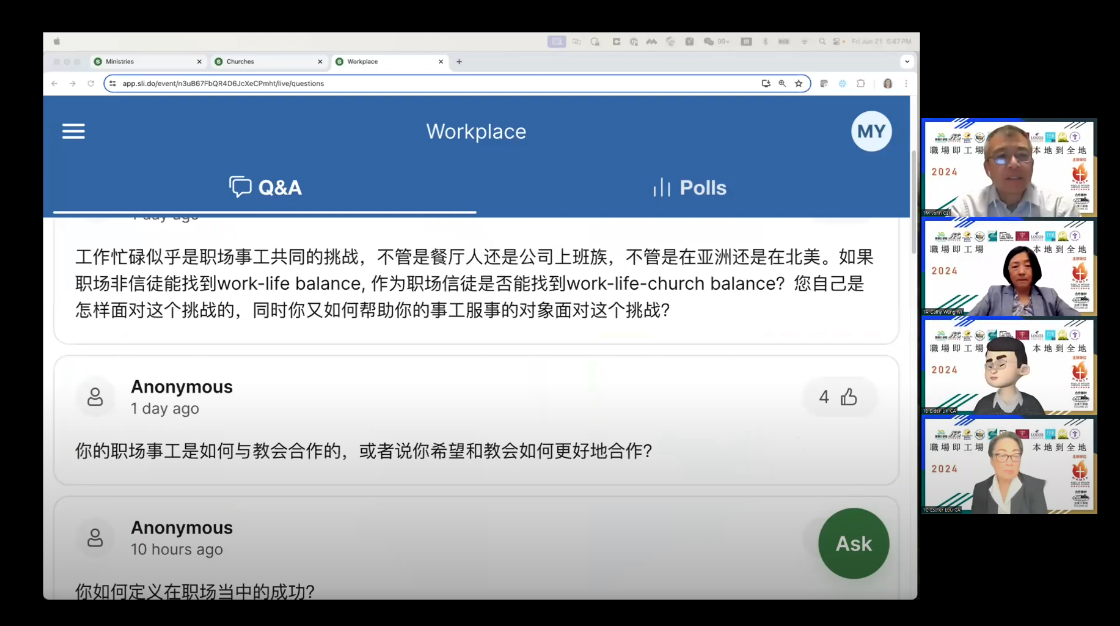Click the Wi-Fi icon in the menu bar
The height and width of the screenshot is (626, 1120).
tap(804, 41)
